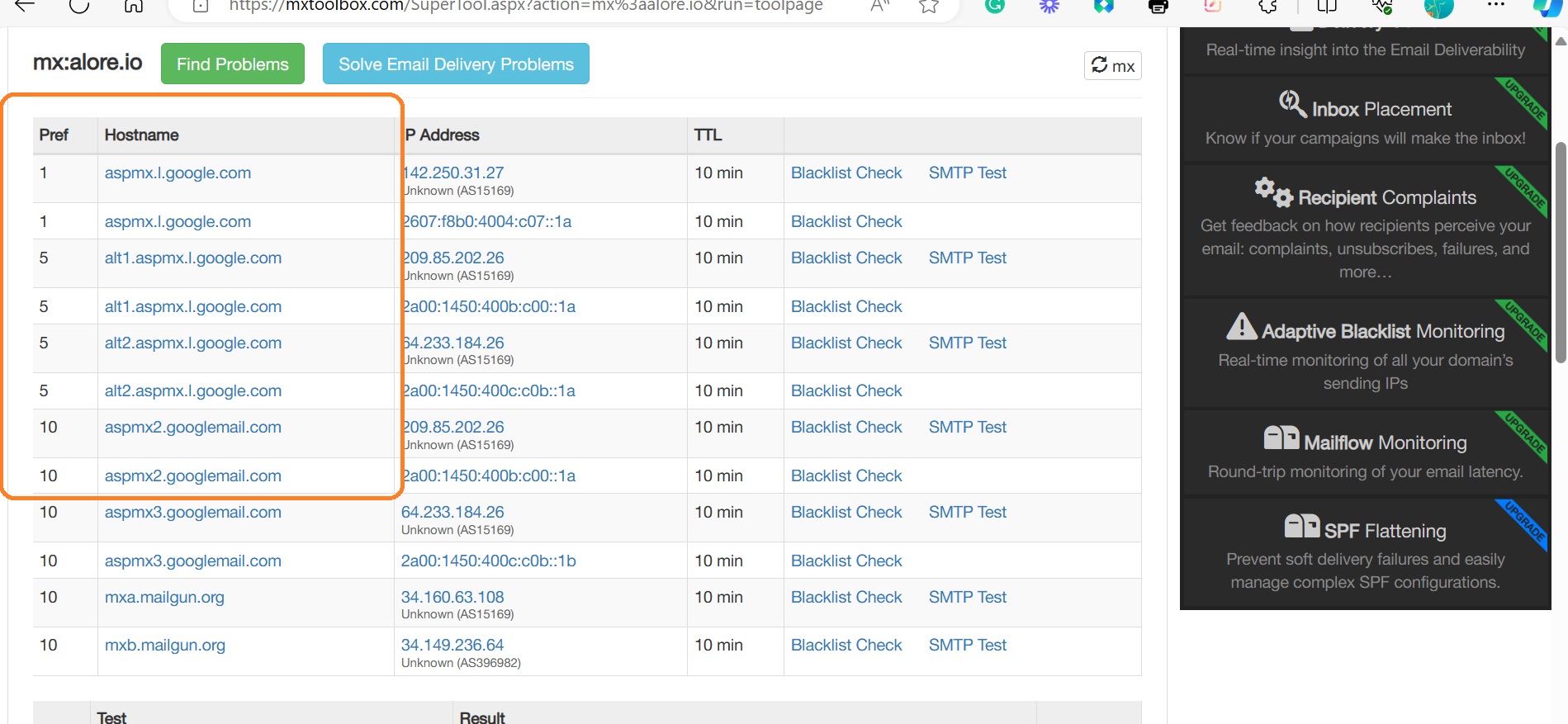Click Blacklist Check for mxb.mailgun.org
Viewport: 1568px width, 724px height.
click(x=846, y=645)
